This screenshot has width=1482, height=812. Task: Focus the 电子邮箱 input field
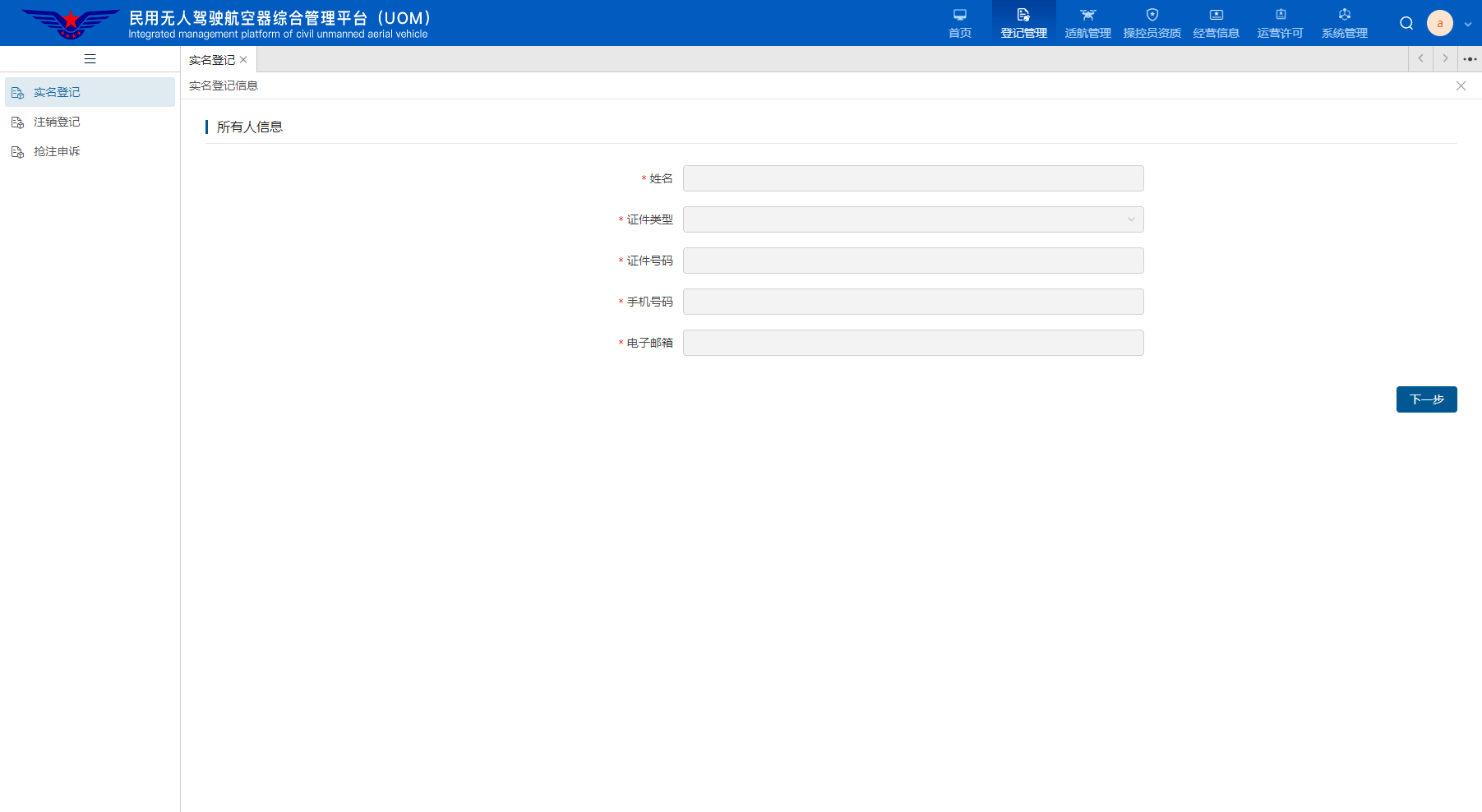(913, 343)
